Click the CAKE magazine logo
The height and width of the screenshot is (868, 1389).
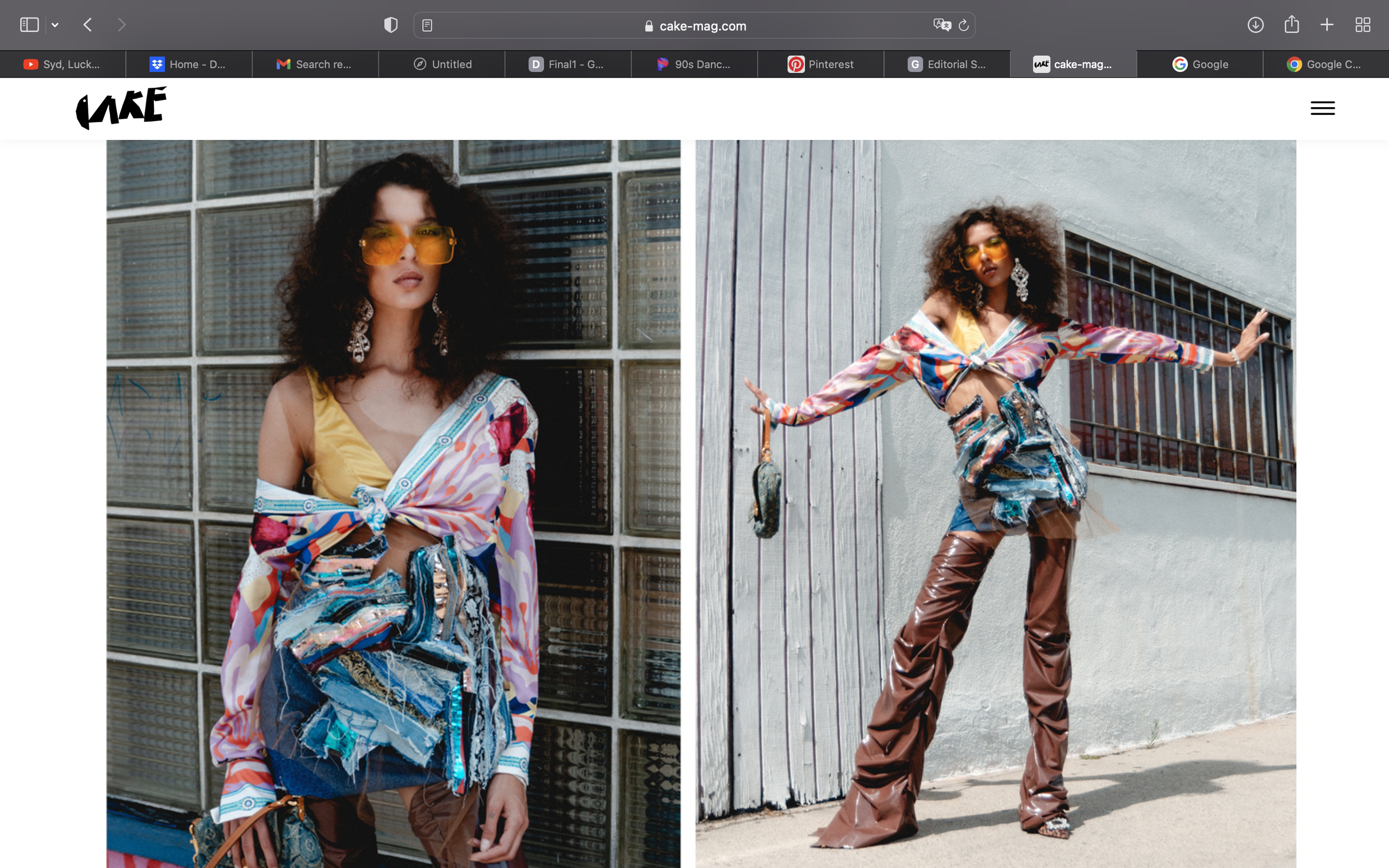[x=121, y=108]
